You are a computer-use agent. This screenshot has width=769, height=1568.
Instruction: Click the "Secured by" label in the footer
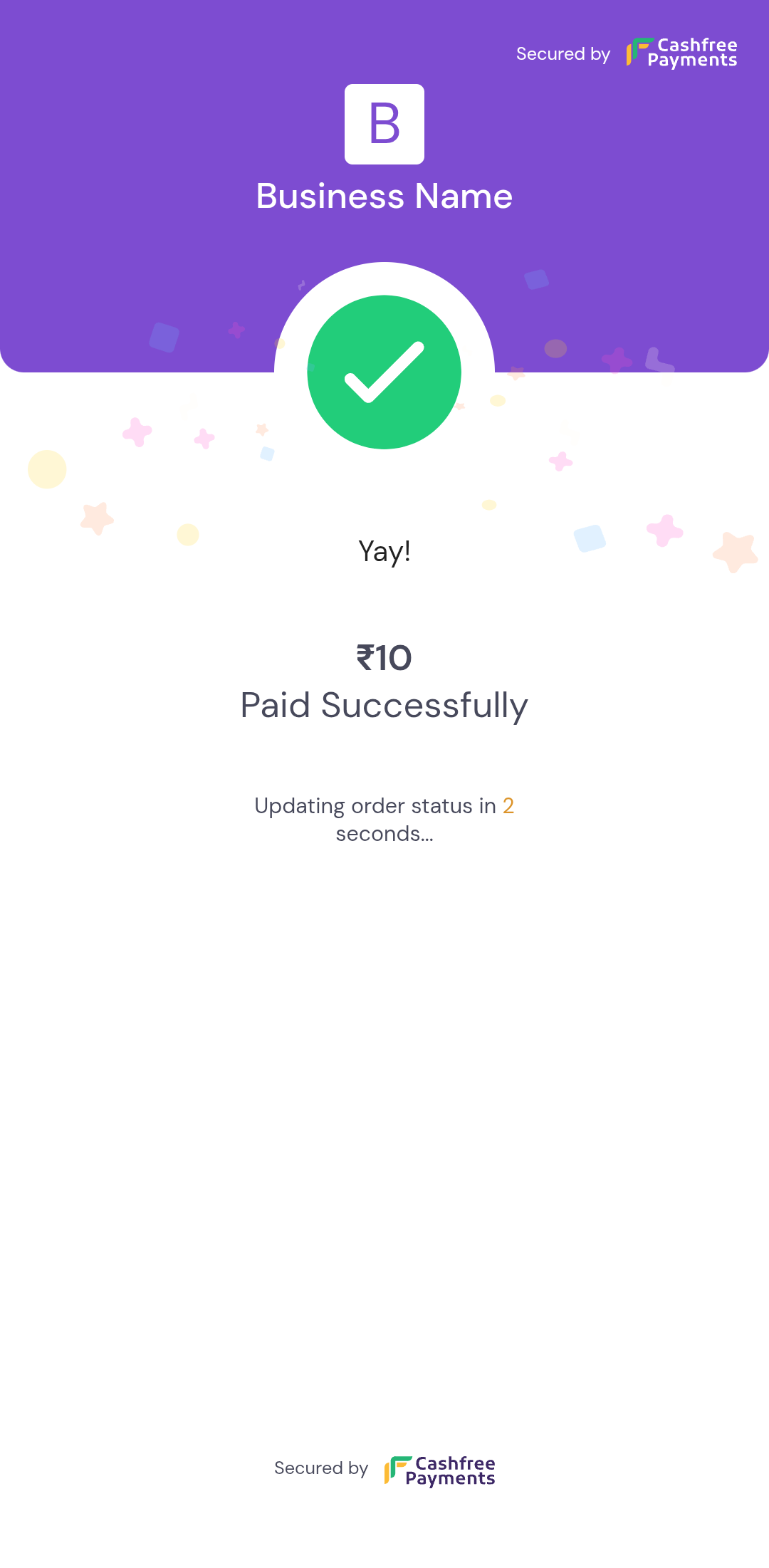(x=321, y=1468)
